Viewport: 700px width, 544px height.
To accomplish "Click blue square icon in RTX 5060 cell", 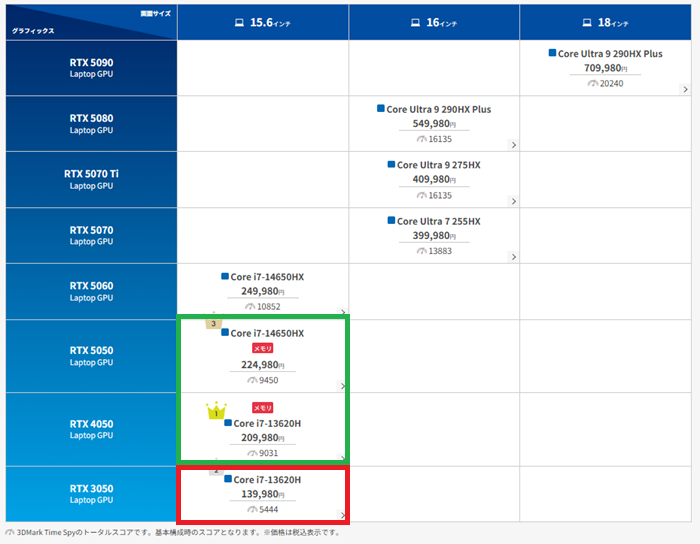I will point(225,276).
